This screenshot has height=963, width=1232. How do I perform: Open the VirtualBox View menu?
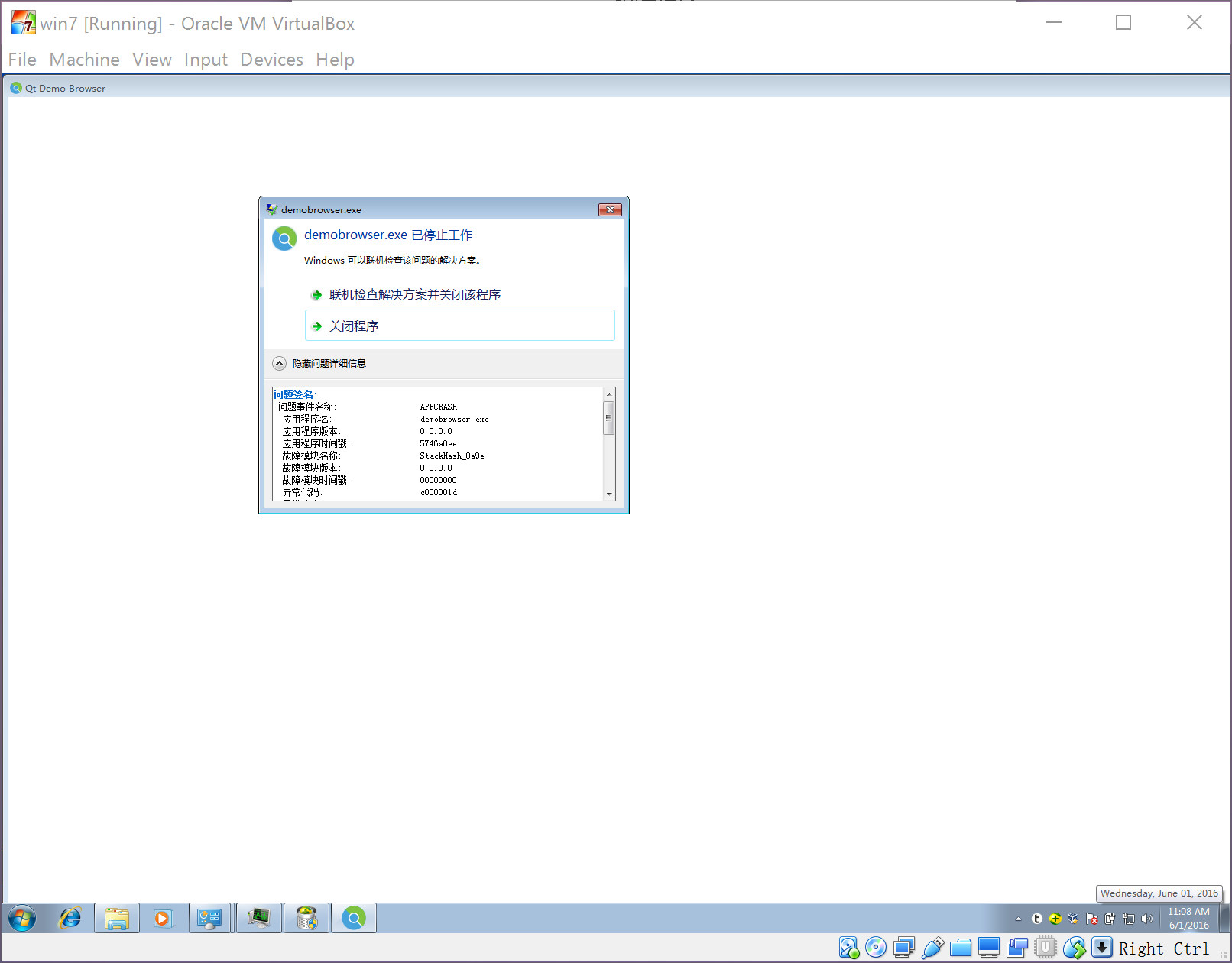[x=152, y=60]
